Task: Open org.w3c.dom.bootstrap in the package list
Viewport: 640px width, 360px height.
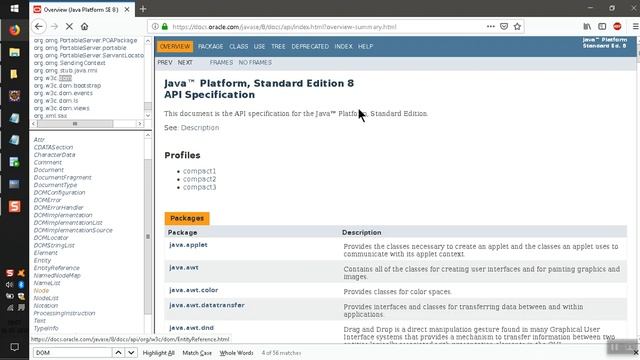Action: tap(67, 86)
